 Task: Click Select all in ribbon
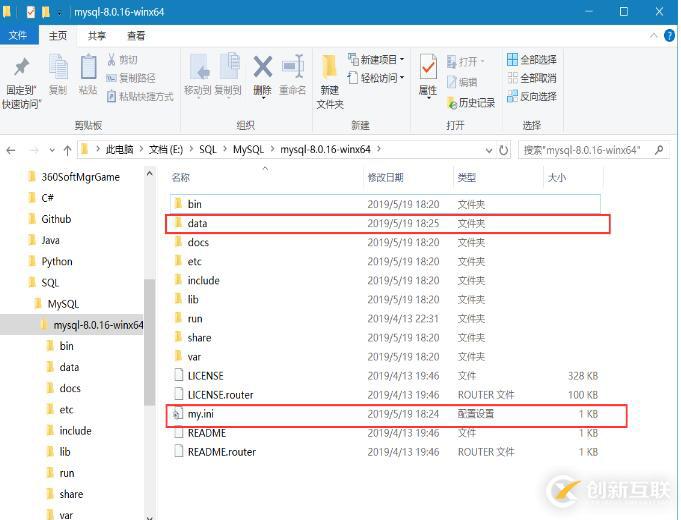[x=532, y=59]
